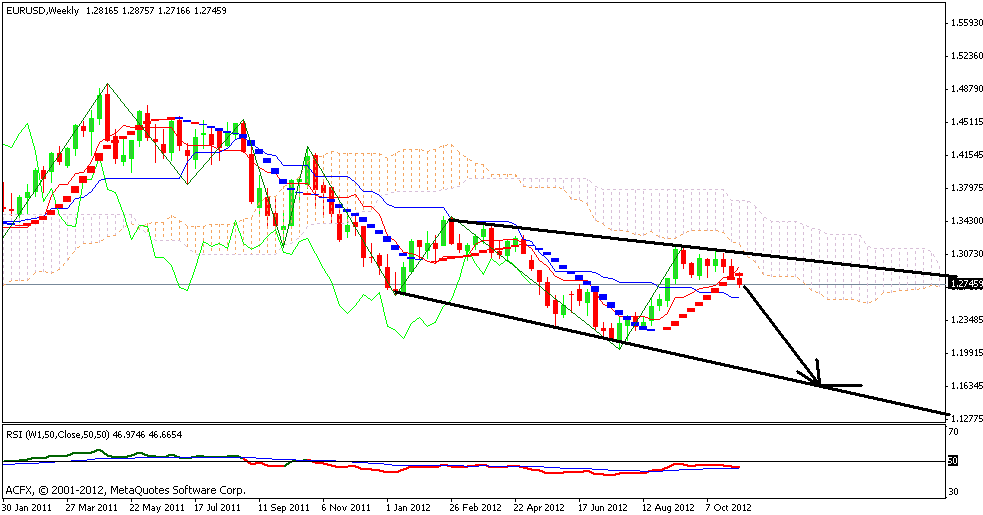Click the 7 Oct 2012 date label
This screenshot has height=515, width=983.
pyautogui.click(x=728, y=507)
